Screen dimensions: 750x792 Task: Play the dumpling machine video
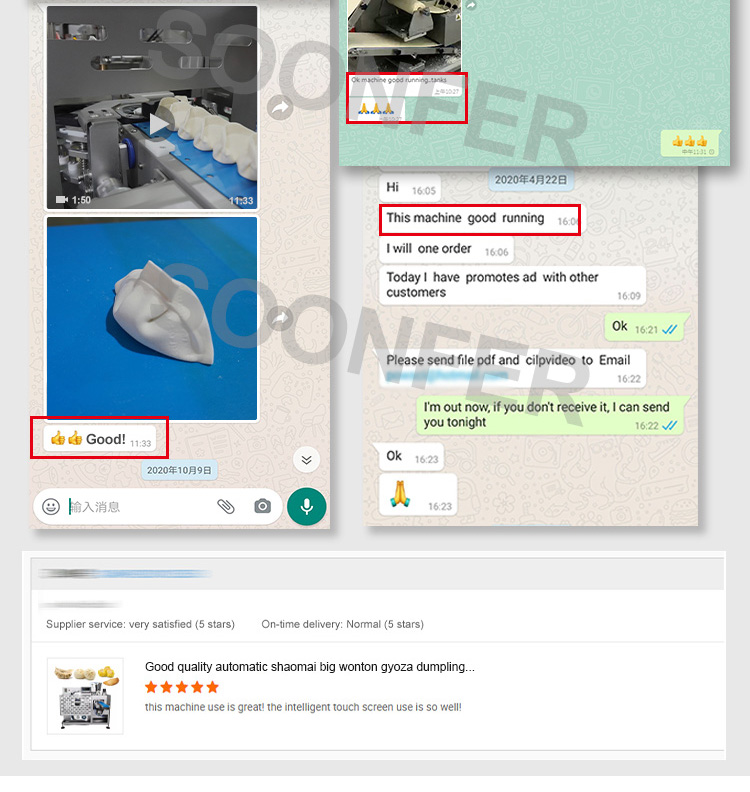[159, 124]
